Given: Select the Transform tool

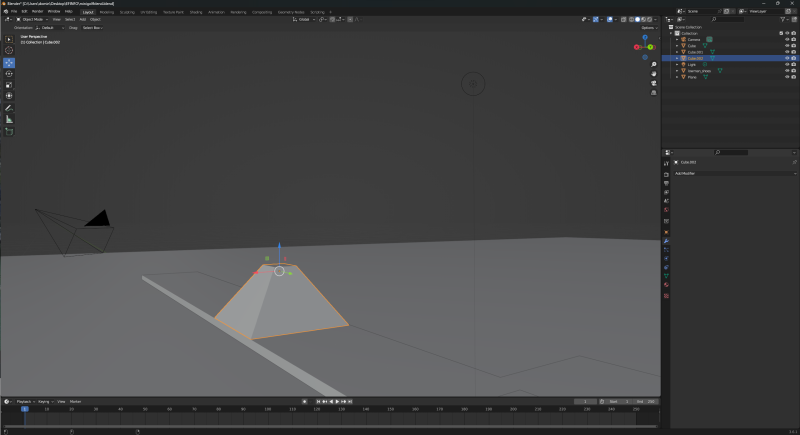Looking at the screenshot, I should click(9, 96).
